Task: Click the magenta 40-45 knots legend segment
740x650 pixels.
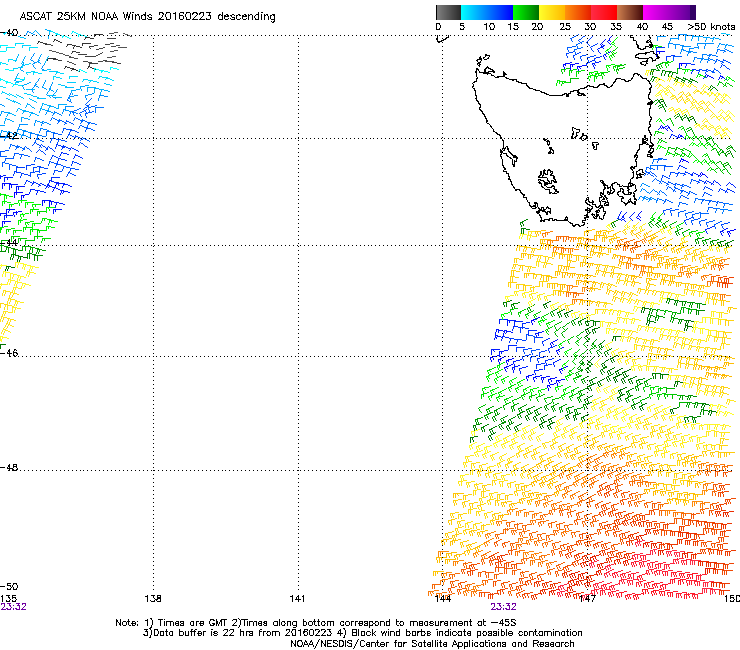Action: click(x=656, y=12)
